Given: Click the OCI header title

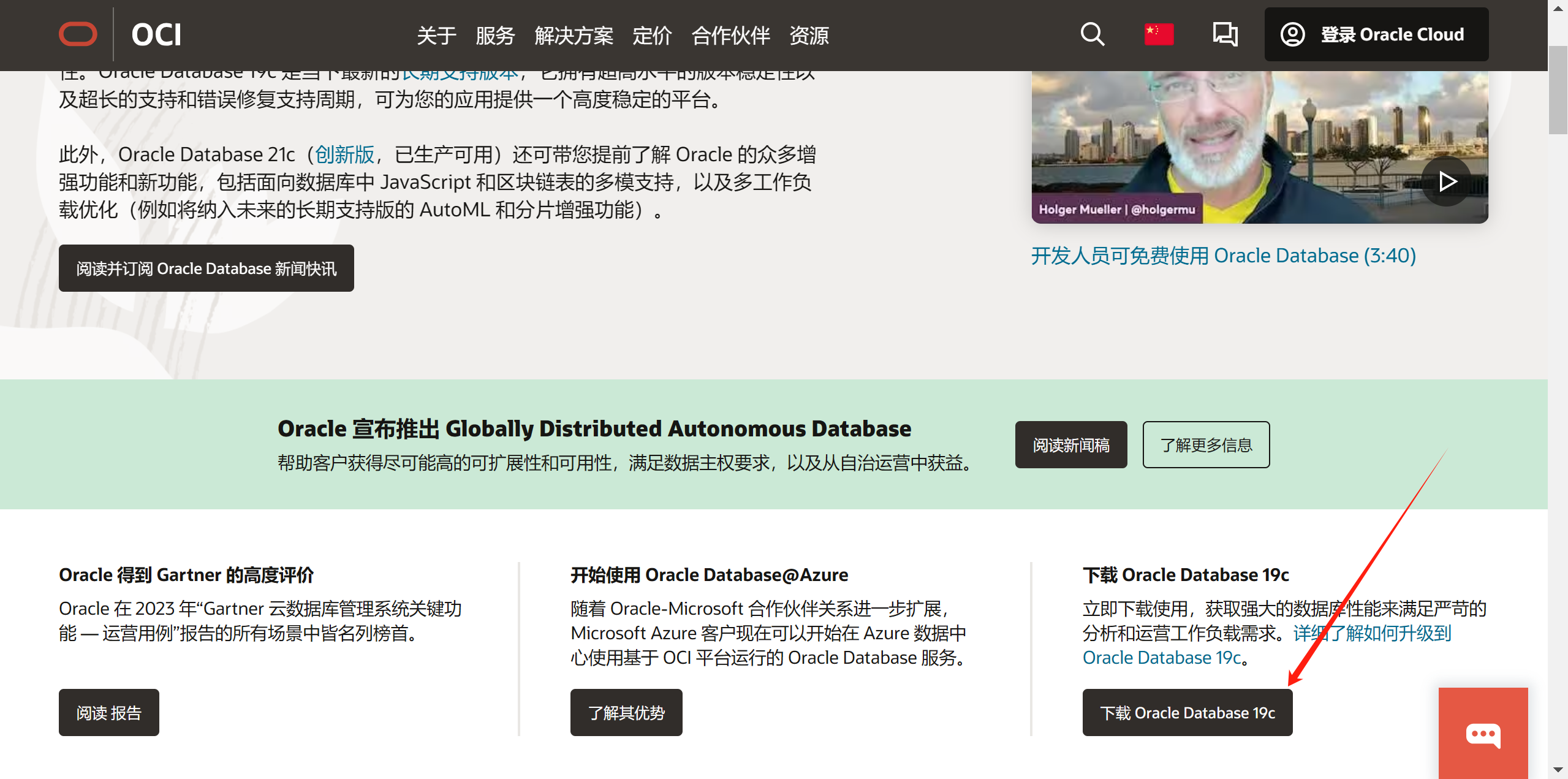Looking at the screenshot, I should tap(156, 34).
